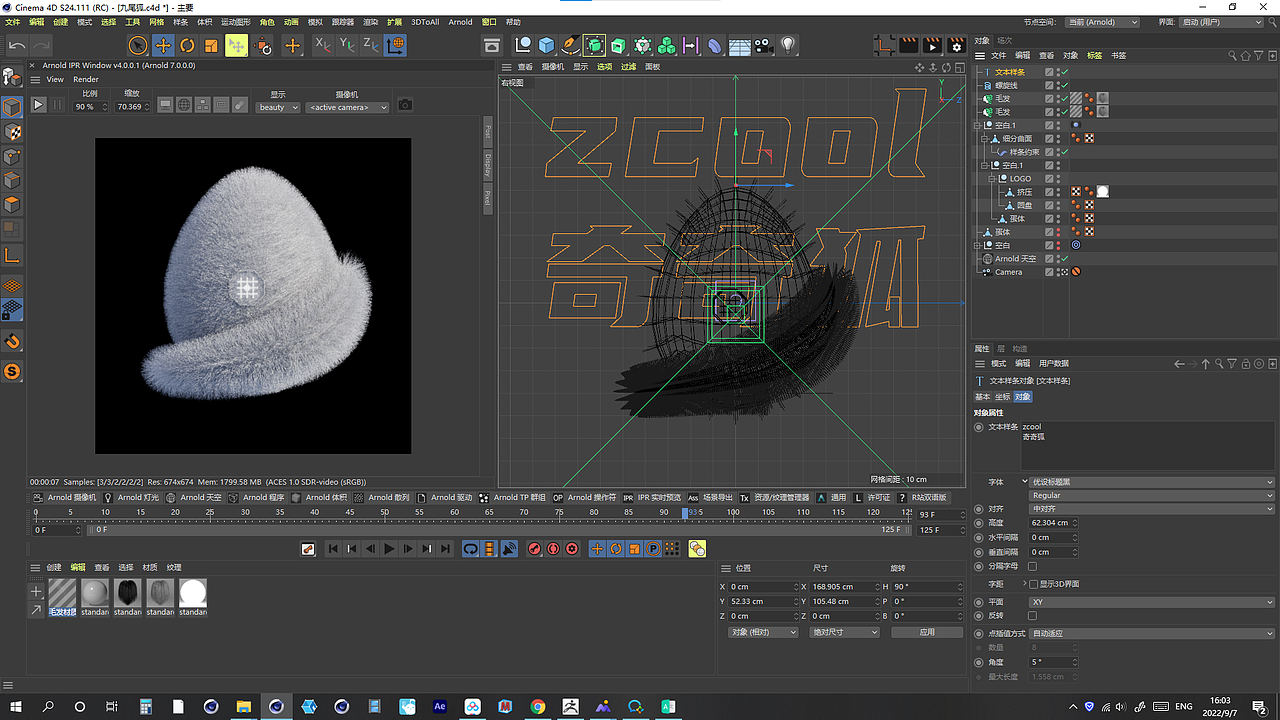
Task: Activate the Rotate tool
Action: coord(187,45)
